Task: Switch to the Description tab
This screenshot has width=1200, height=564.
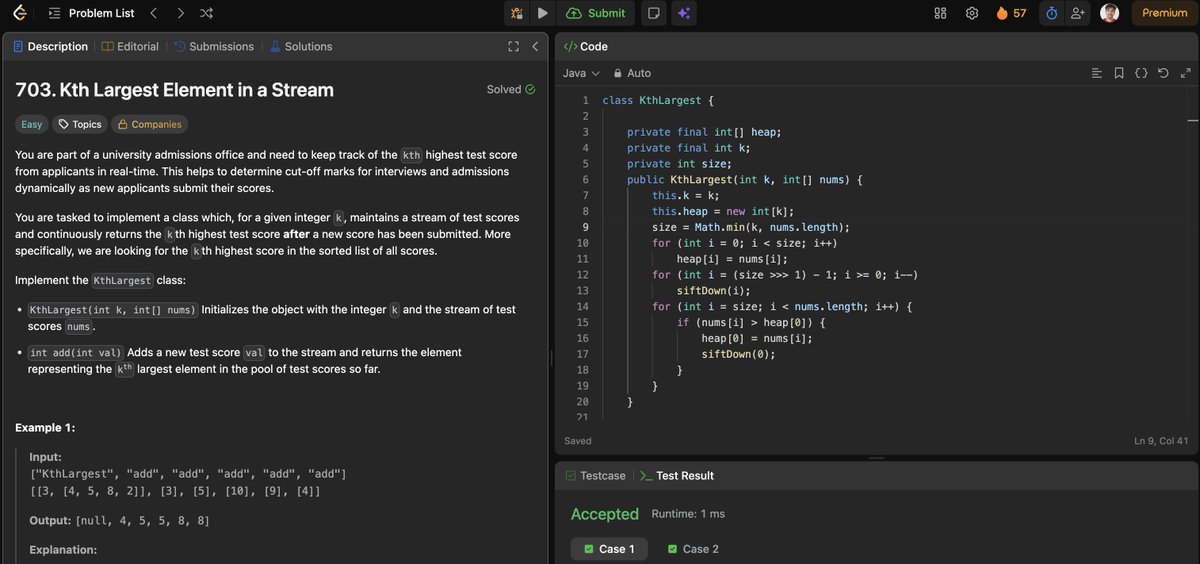Action: (x=51, y=46)
